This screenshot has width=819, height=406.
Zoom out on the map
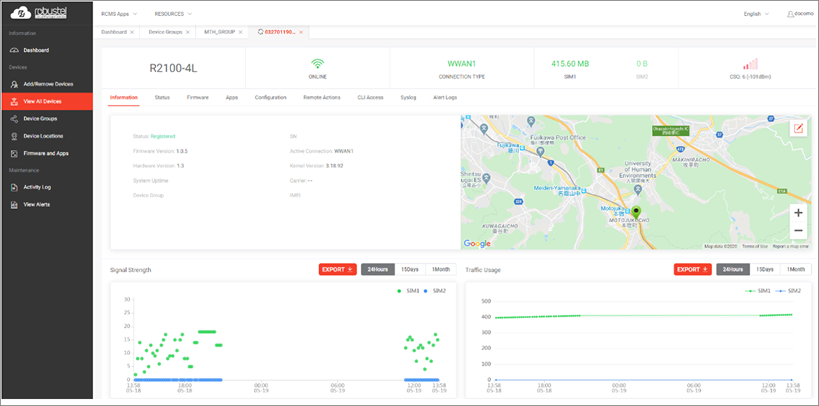tap(798, 230)
